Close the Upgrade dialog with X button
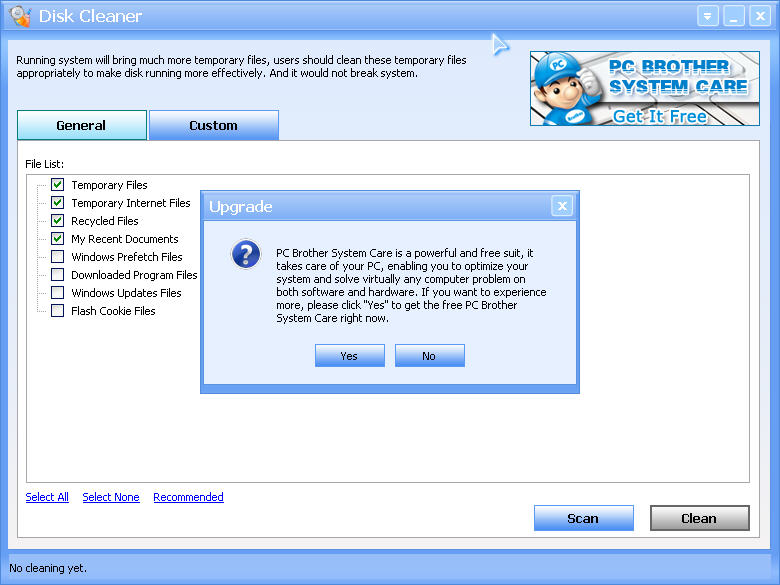Image resolution: width=780 pixels, height=585 pixels. click(x=562, y=206)
